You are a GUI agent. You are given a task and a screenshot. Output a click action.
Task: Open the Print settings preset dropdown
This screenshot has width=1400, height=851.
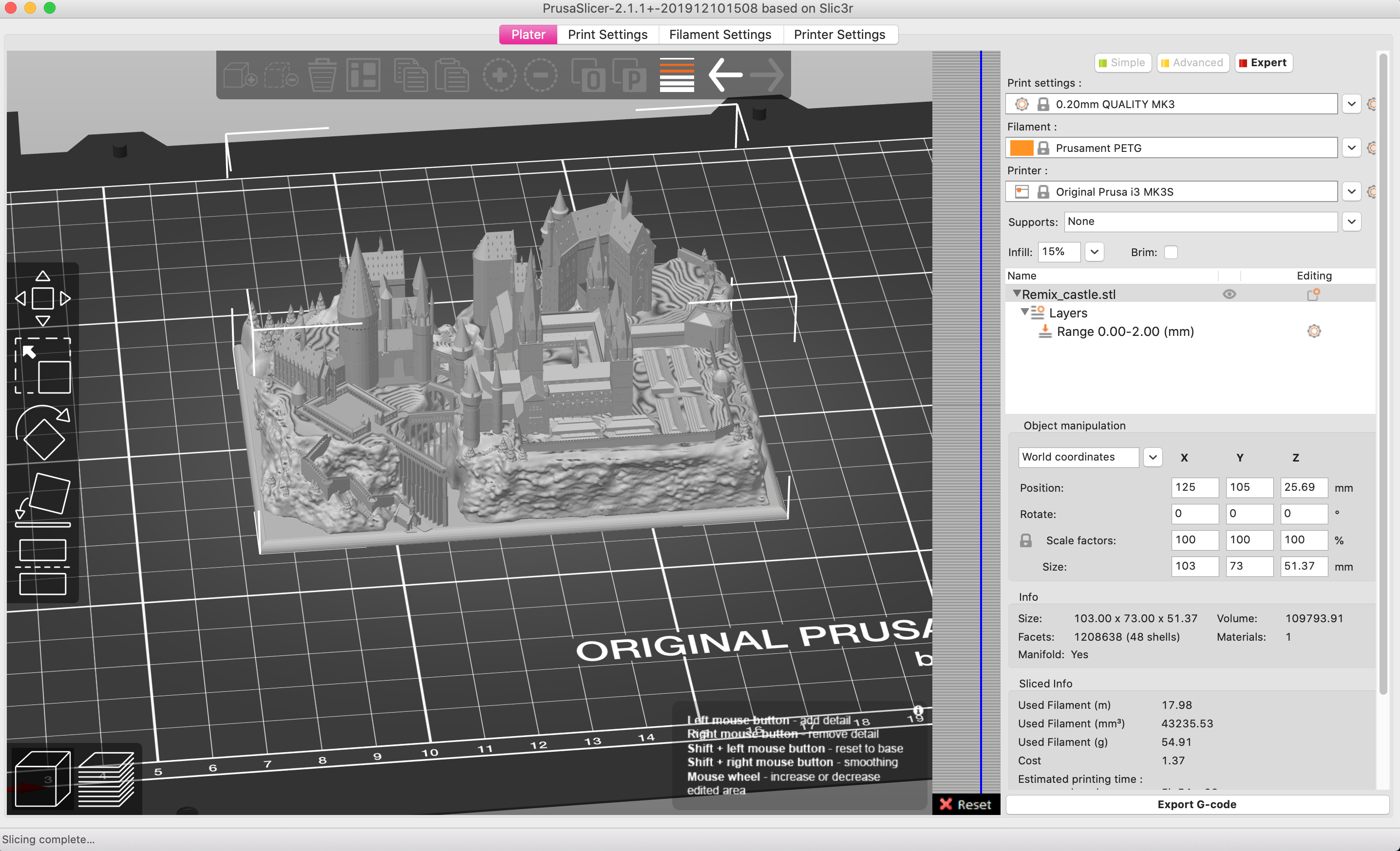point(1351,105)
